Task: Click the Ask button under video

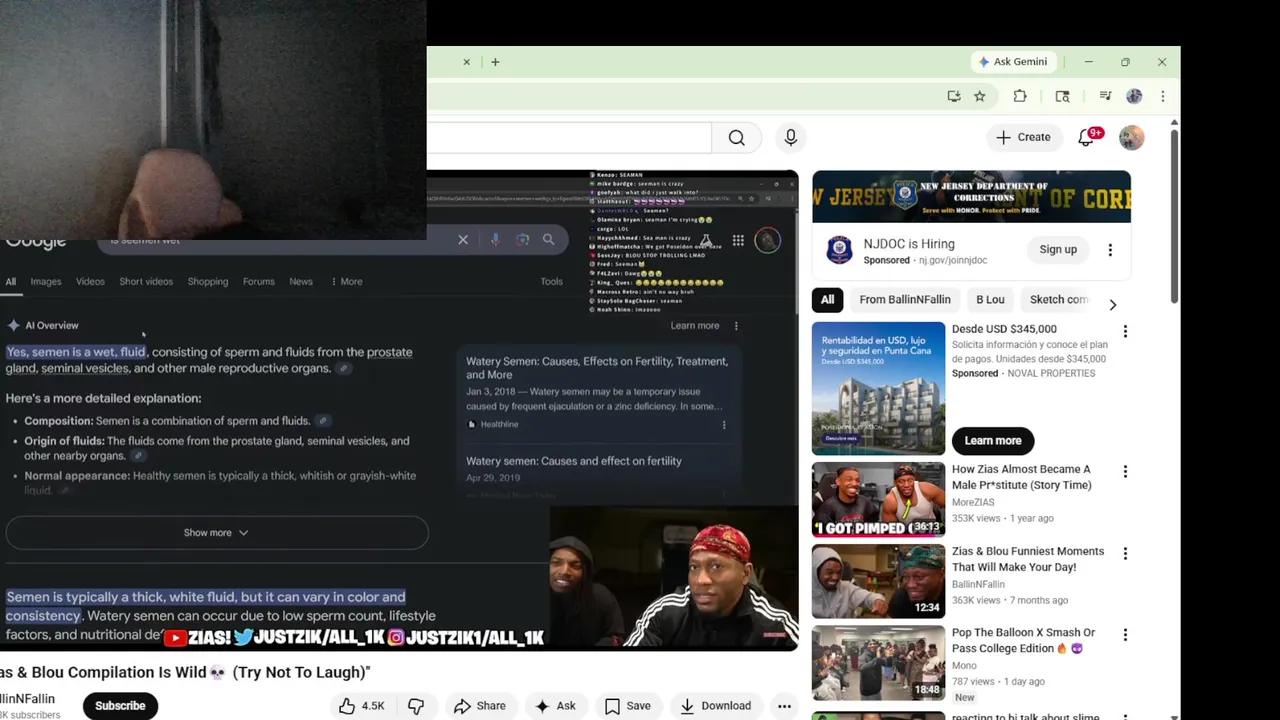Action: click(x=555, y=706)
